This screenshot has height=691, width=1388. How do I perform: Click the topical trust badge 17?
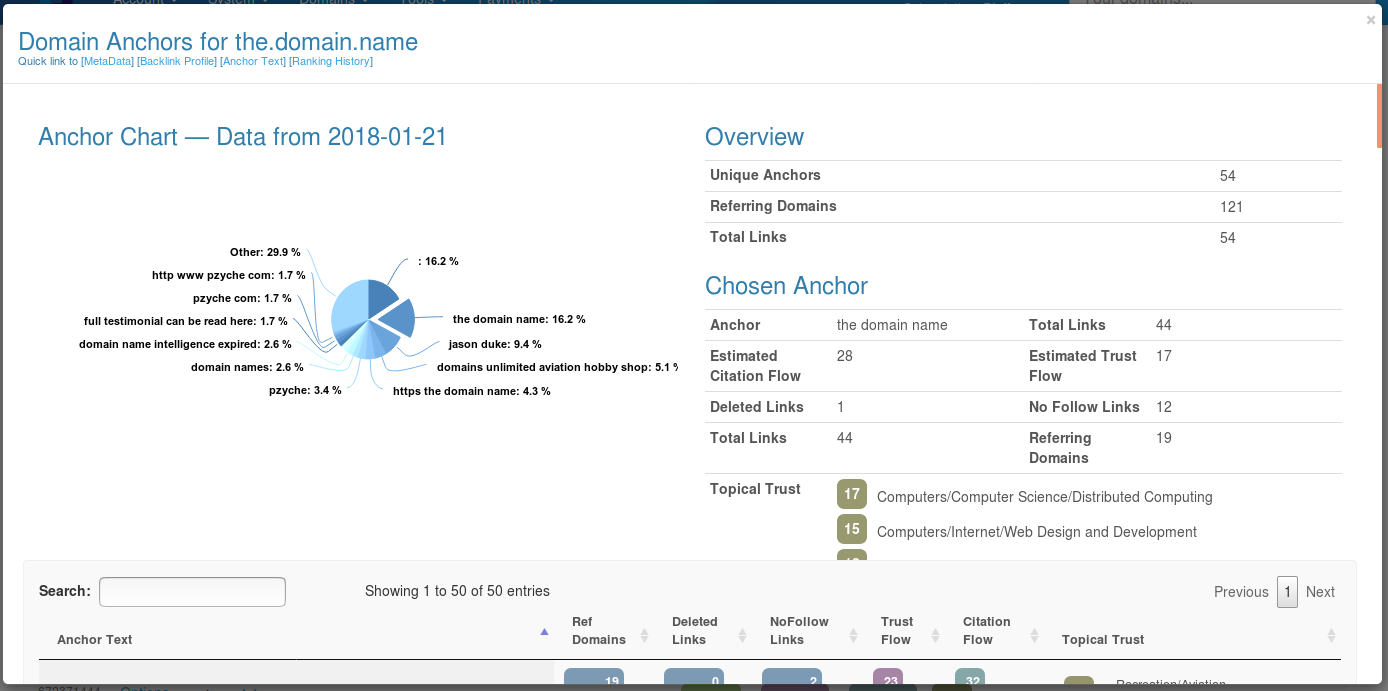click(x=852, y=494)
